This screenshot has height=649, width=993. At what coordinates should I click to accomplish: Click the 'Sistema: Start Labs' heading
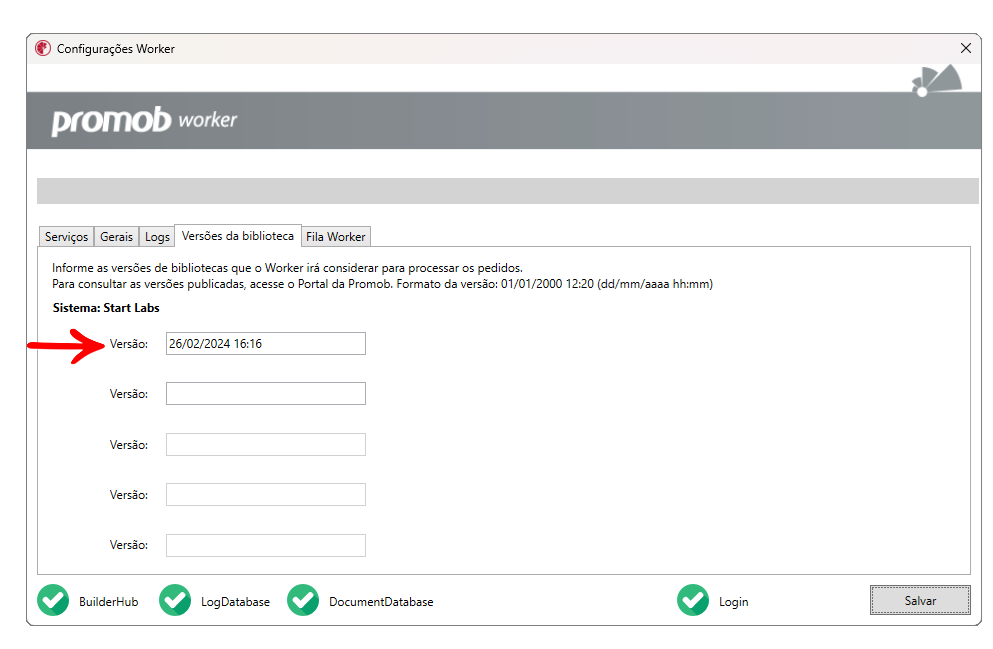point(106,308)
